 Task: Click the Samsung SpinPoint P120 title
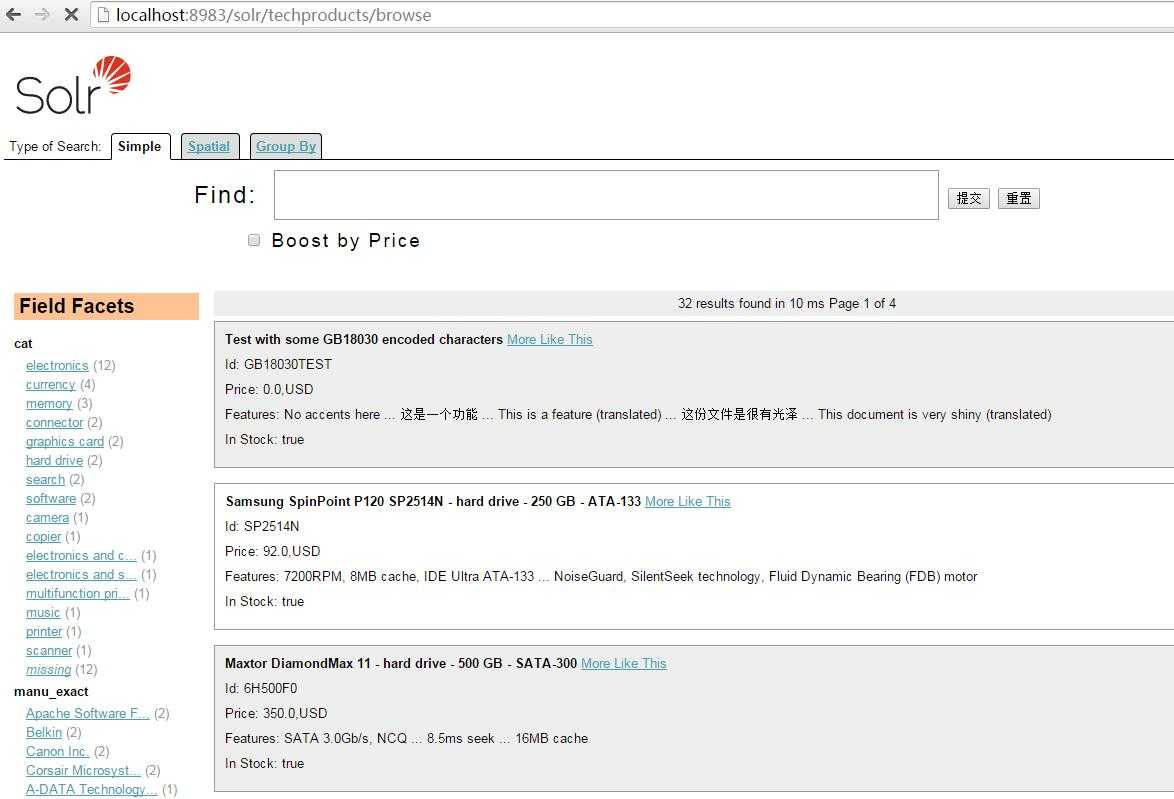point(433,502)
